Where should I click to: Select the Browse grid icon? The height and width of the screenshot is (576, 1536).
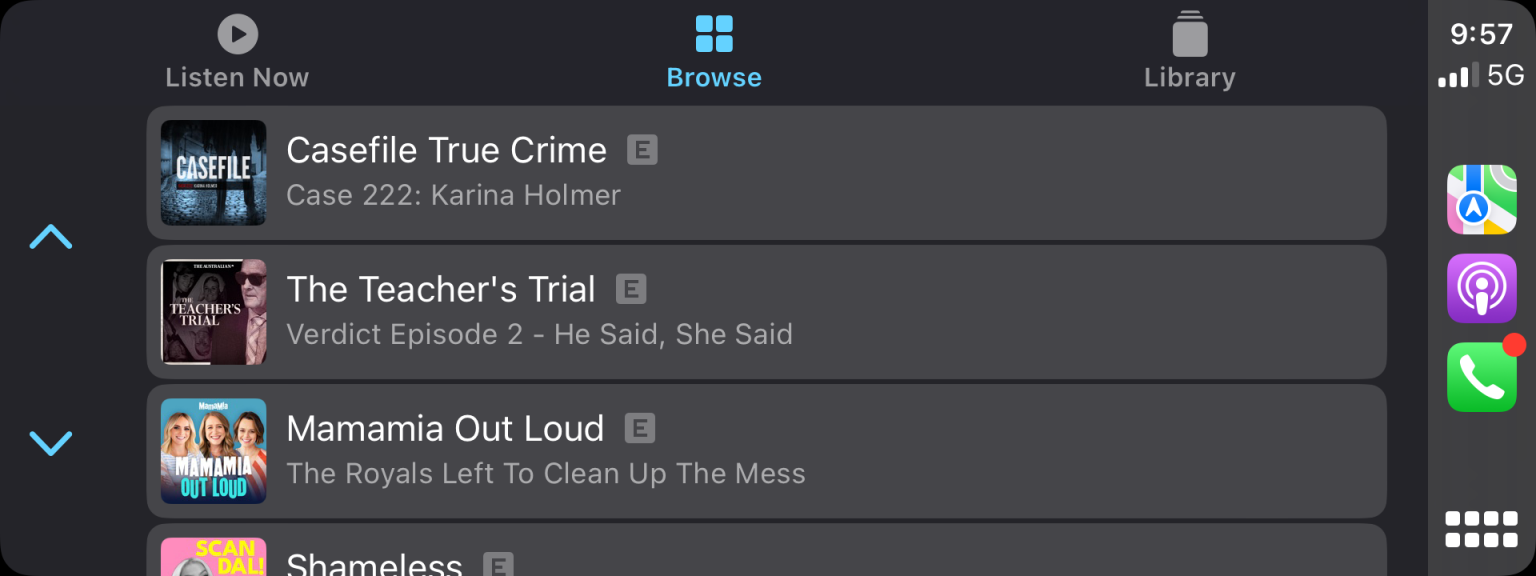click(714, 34)
